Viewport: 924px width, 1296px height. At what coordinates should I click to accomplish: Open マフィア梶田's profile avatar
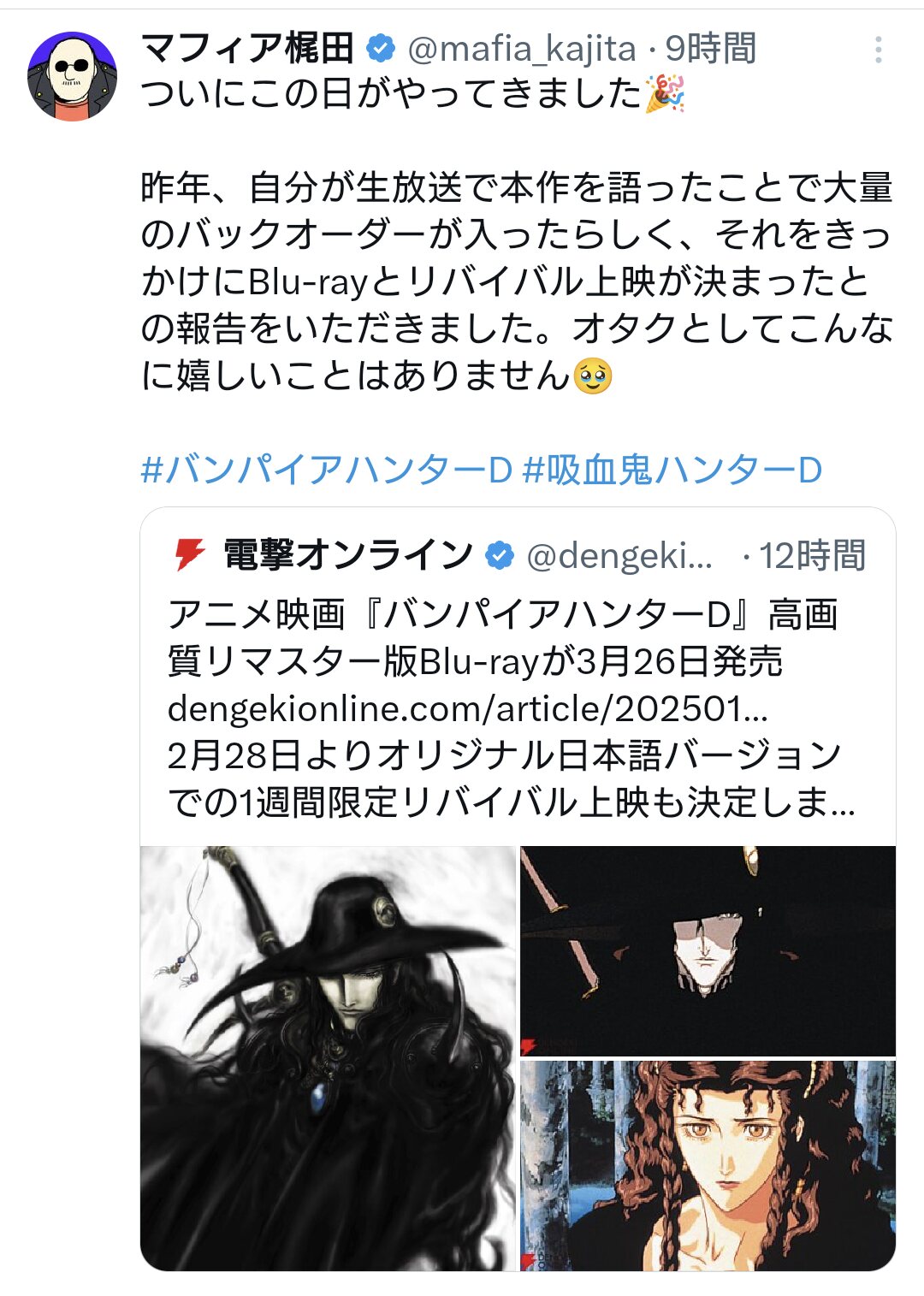(x=72, y=77)
